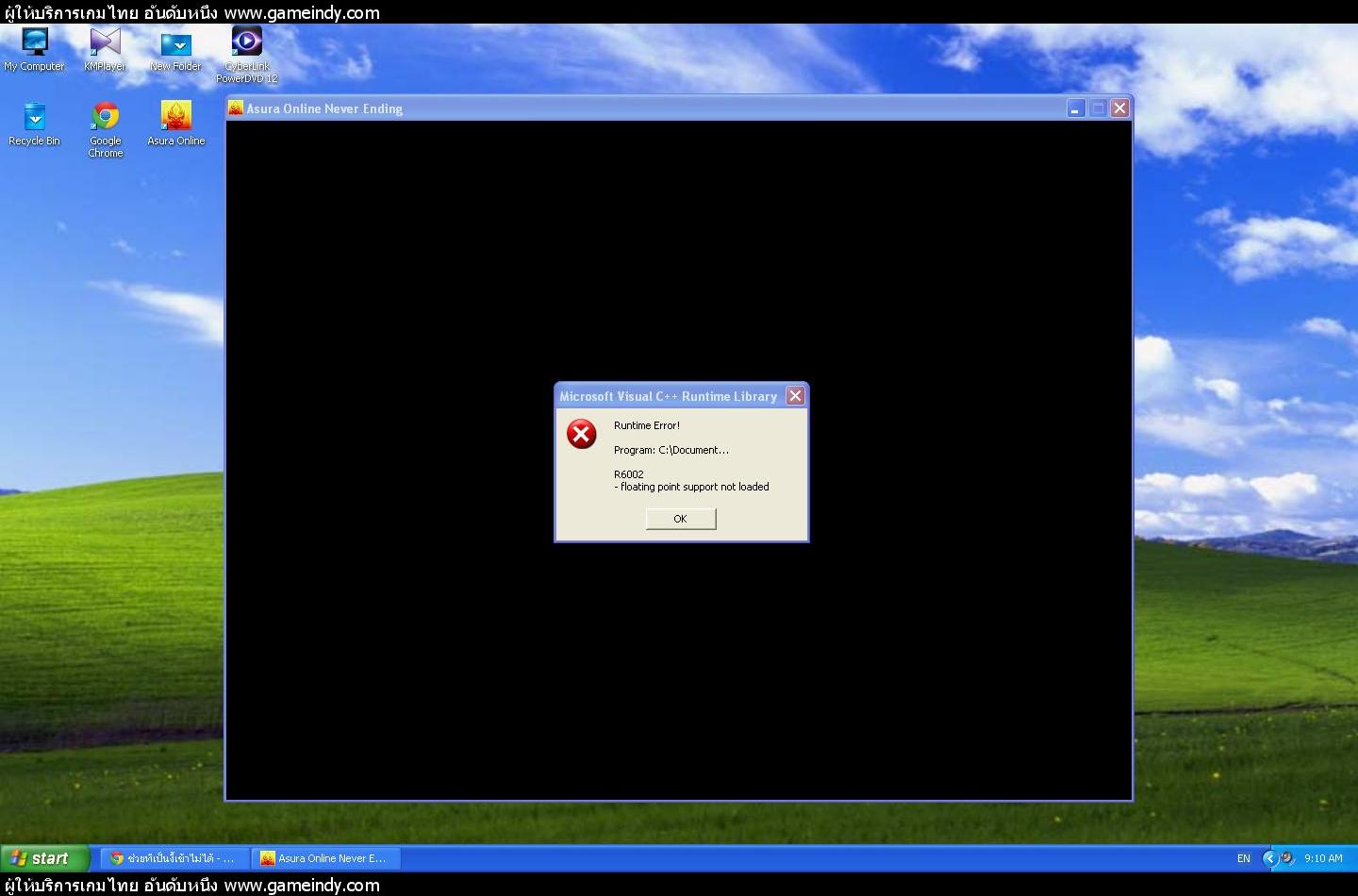
Task: Open My Computer desktop icon
Action: click(x=35, y=50)
